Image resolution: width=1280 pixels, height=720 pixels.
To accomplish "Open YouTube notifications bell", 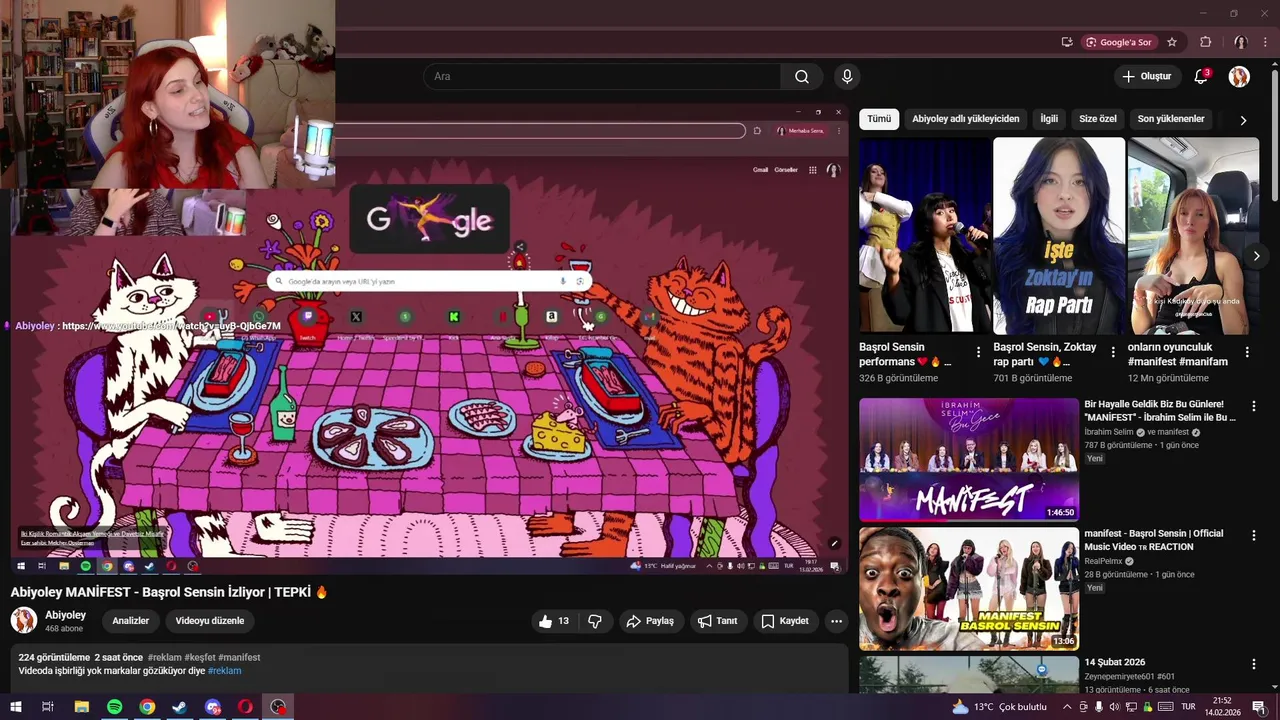I will pos(1202,76).
